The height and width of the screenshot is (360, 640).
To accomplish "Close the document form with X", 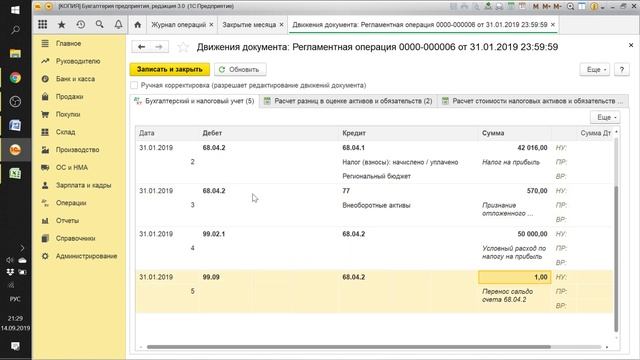I will [631, 45].
